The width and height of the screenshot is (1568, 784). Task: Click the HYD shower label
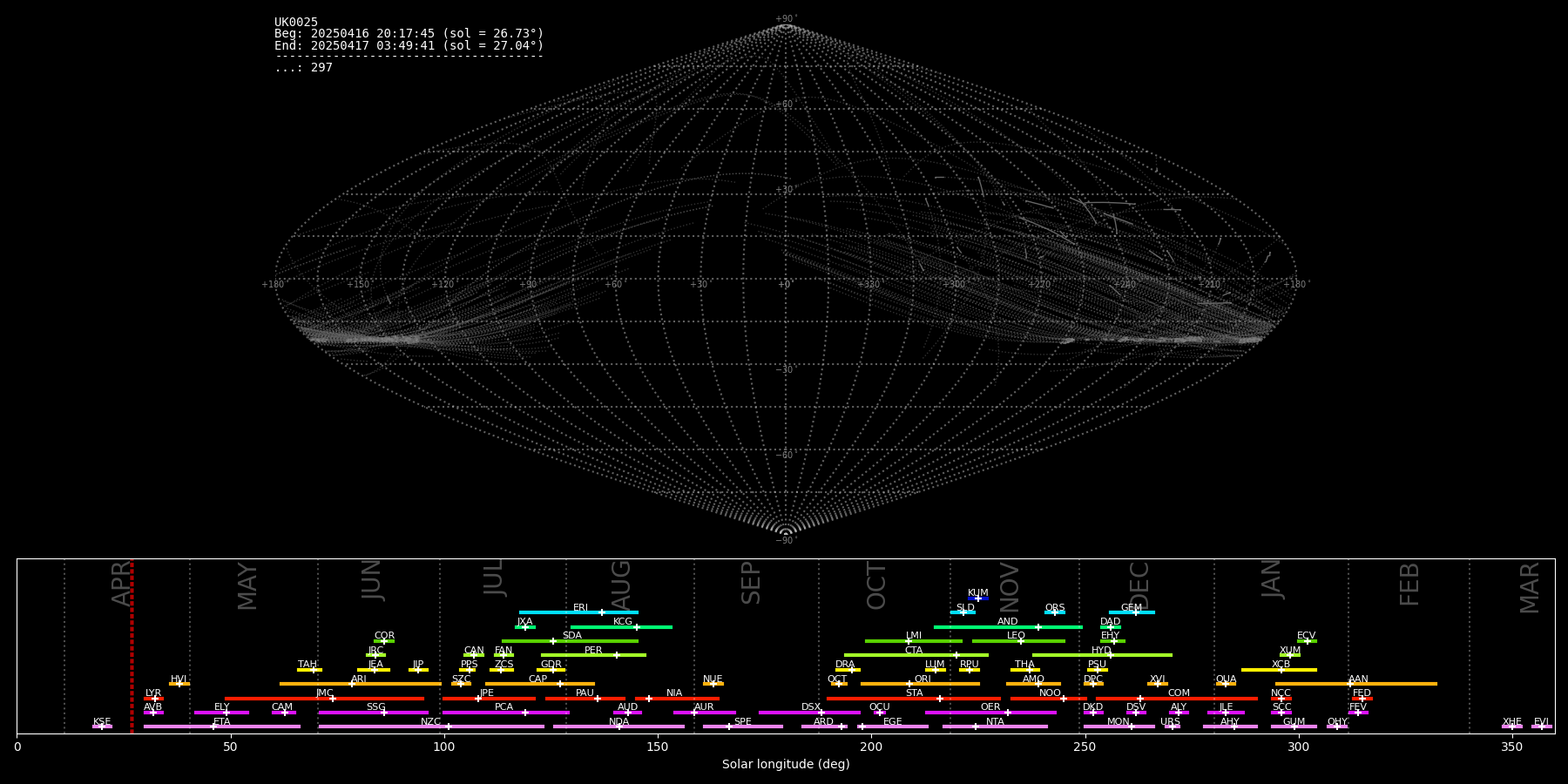1102,651
